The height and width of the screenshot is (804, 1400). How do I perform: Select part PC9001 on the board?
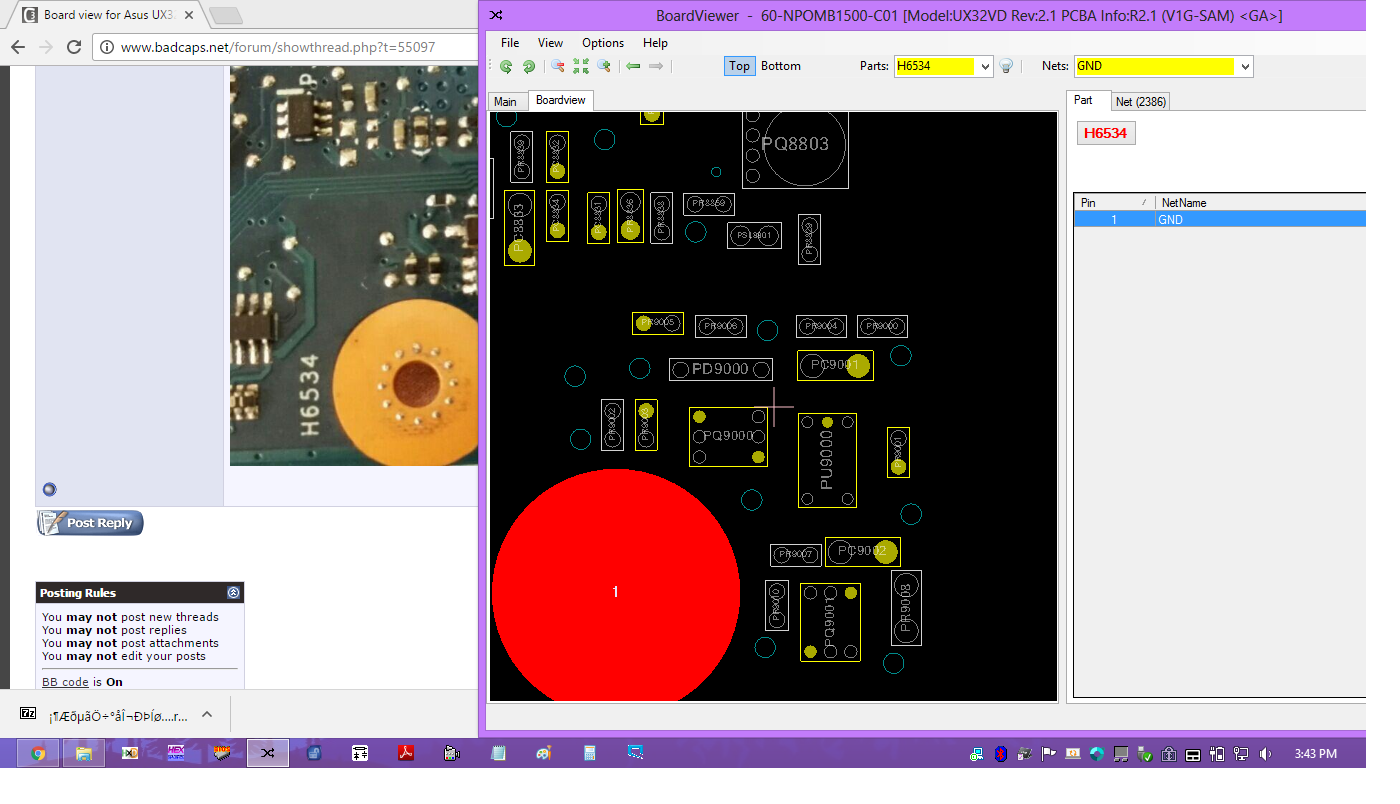tap(835, 365)
